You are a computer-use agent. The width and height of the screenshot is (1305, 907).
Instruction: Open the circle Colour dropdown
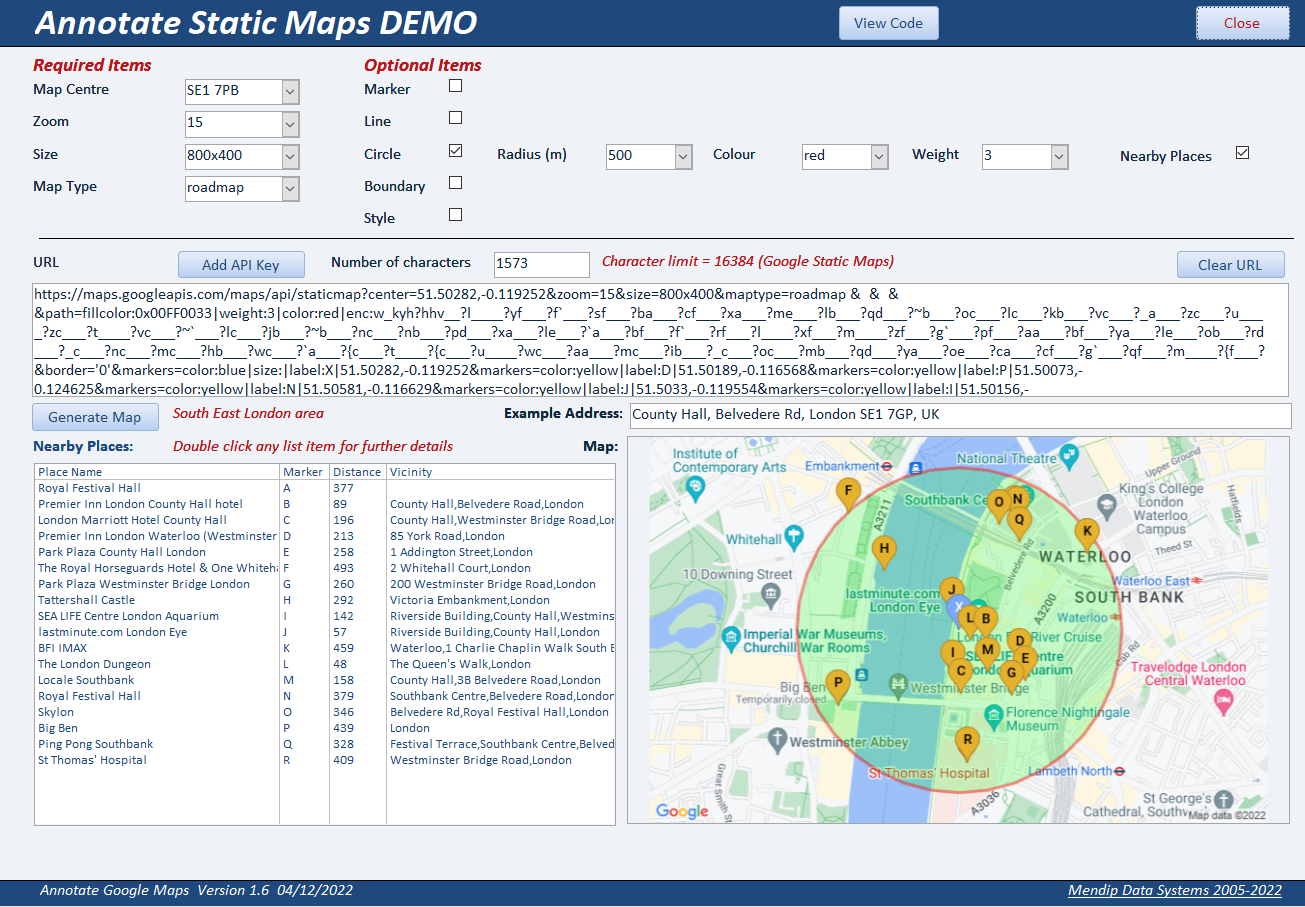(x=879, y=157)
